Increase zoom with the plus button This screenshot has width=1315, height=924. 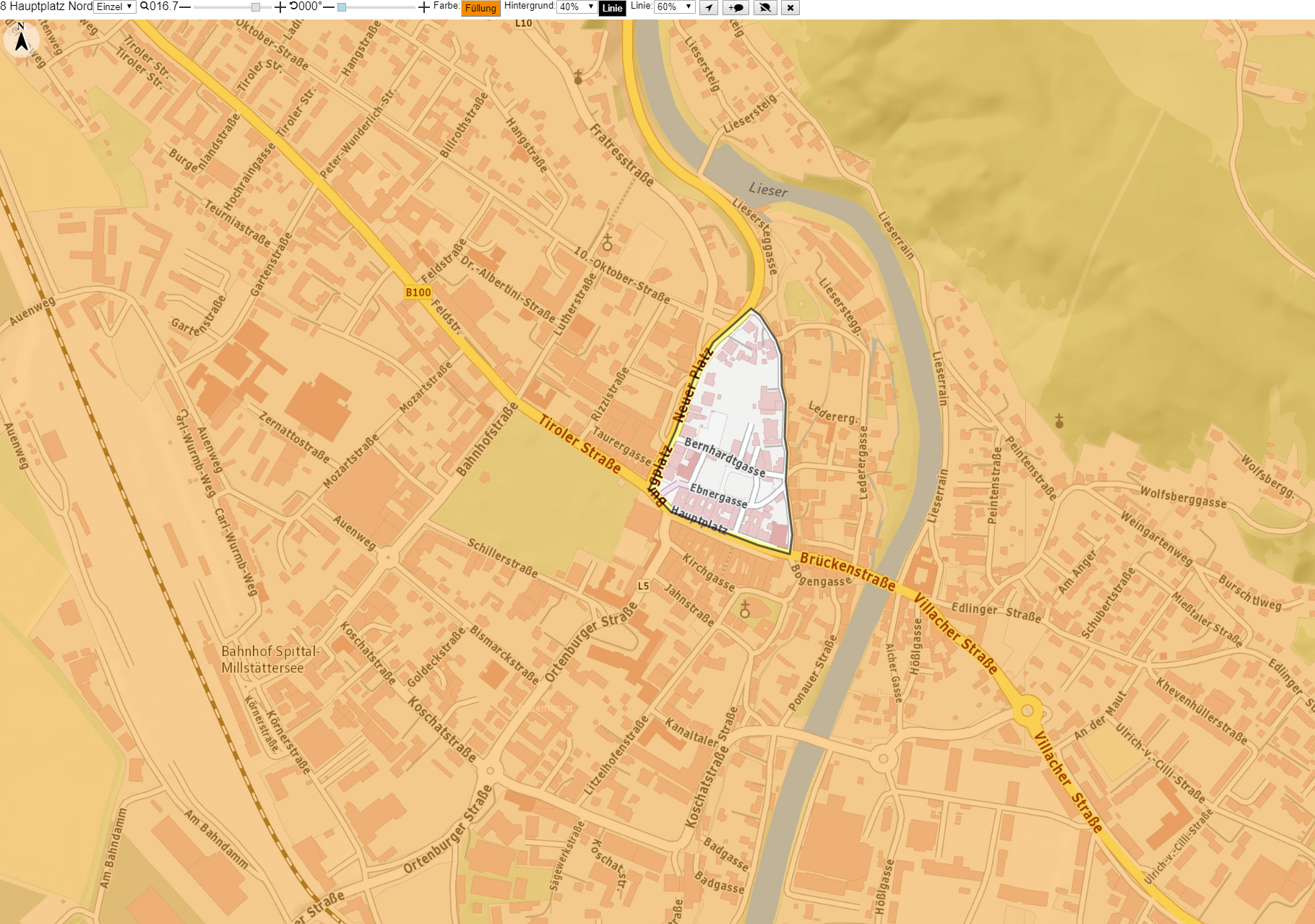click(280, 7)
